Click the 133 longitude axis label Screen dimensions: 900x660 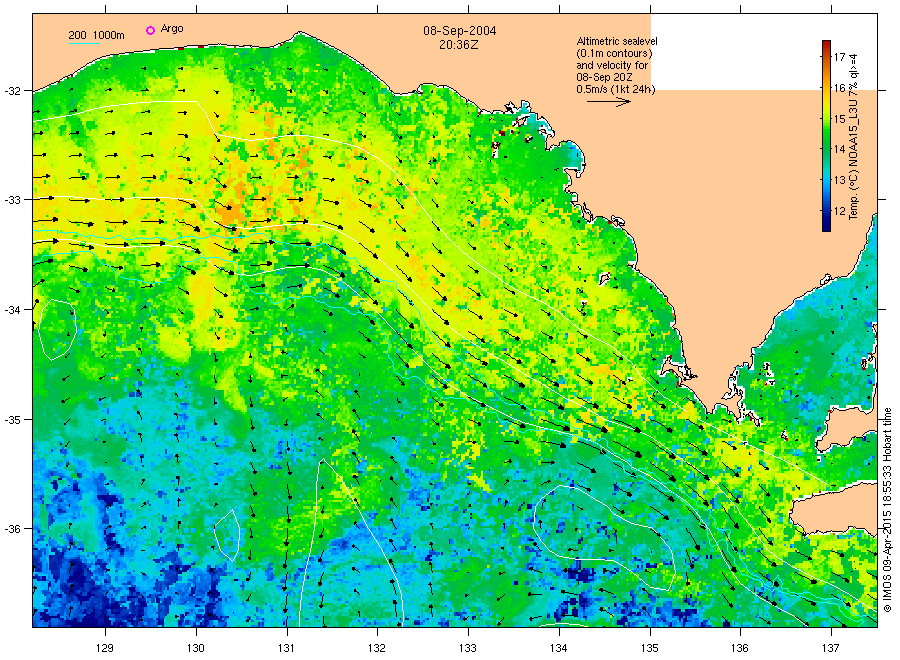468,648
